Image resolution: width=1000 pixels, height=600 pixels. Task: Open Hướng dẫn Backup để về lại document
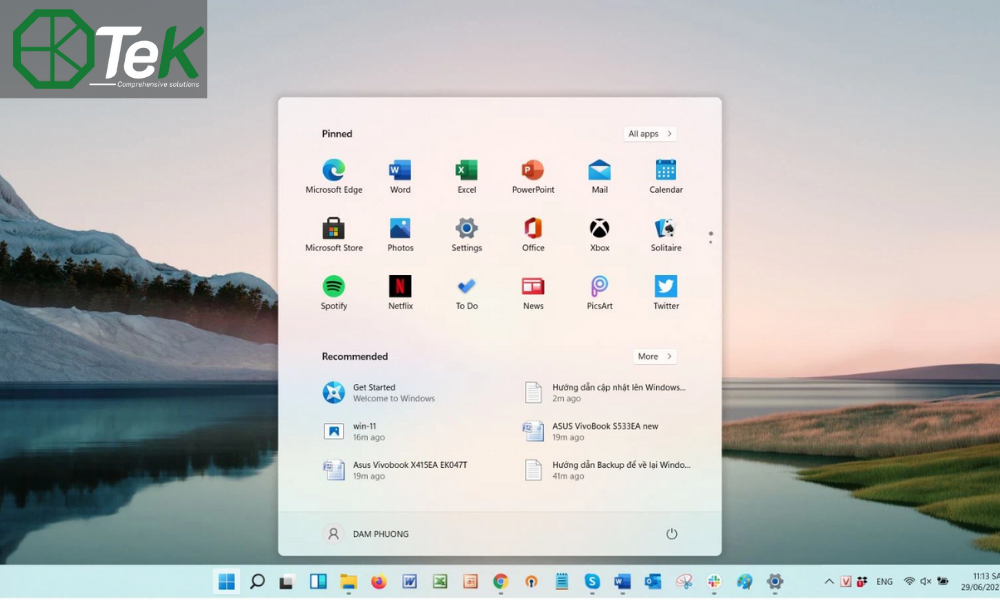tap(607, 470)
